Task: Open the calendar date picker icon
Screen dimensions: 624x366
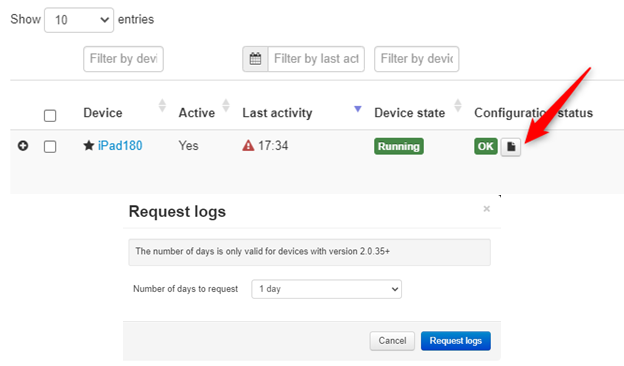Action: click(255, 59)
